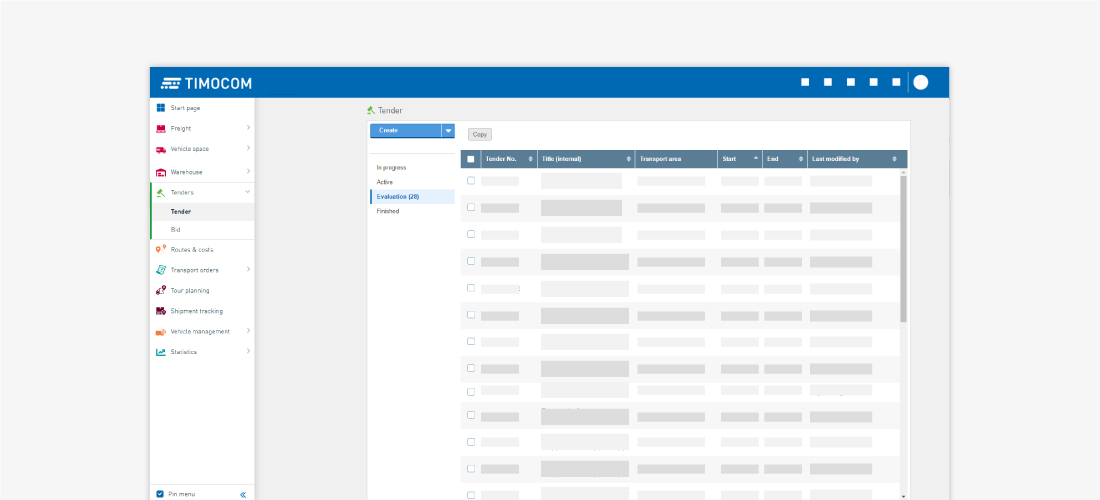
Task: Tick the first tender row checkbox
Action: pos(471,181)
